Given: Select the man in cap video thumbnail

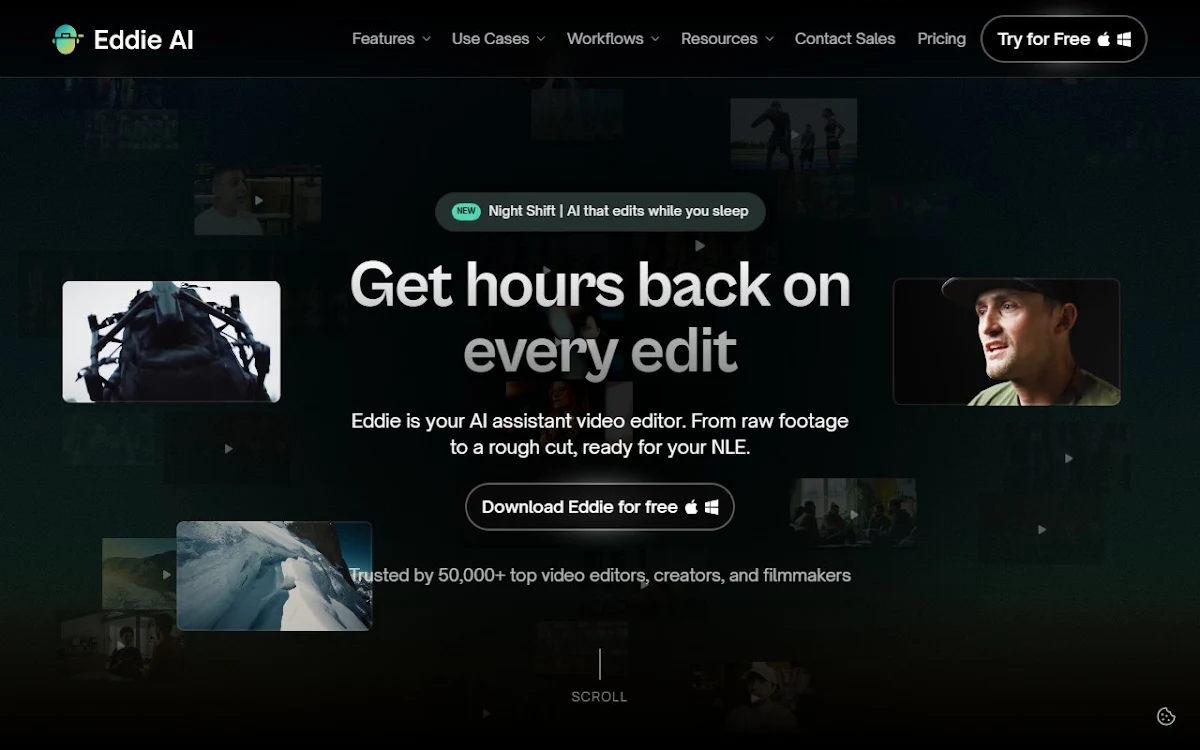Looking at the screenshot, I should coord(1006,342).
